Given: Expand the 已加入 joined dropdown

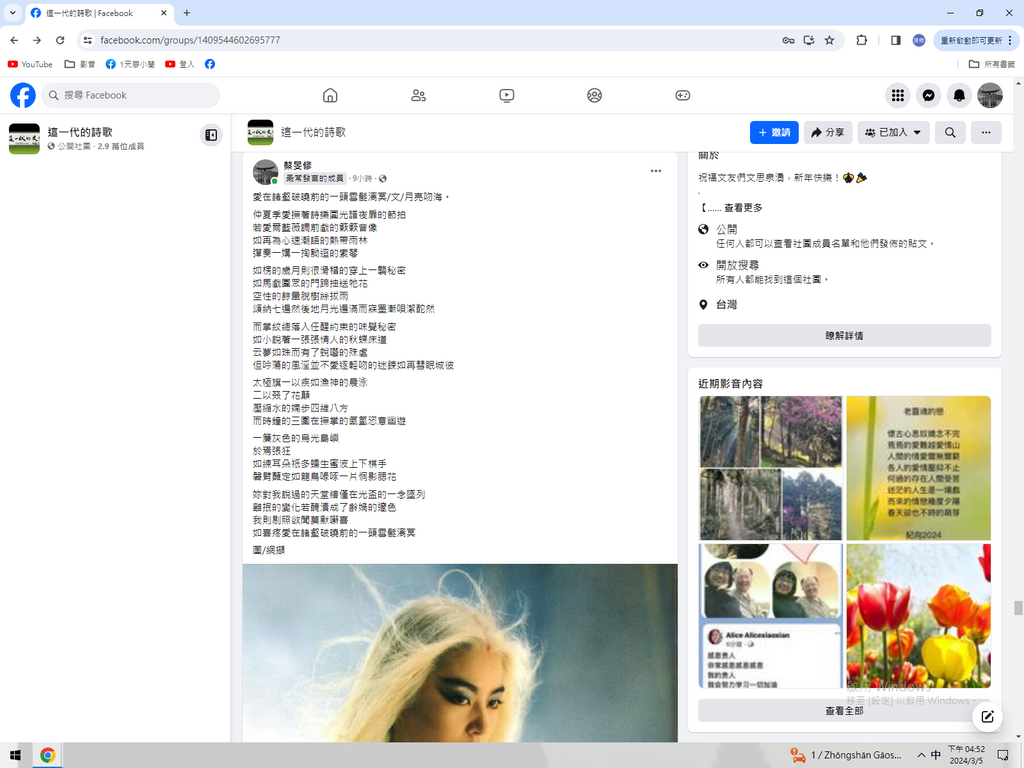Looking at the screenshot, I should [x=893, y=132].
